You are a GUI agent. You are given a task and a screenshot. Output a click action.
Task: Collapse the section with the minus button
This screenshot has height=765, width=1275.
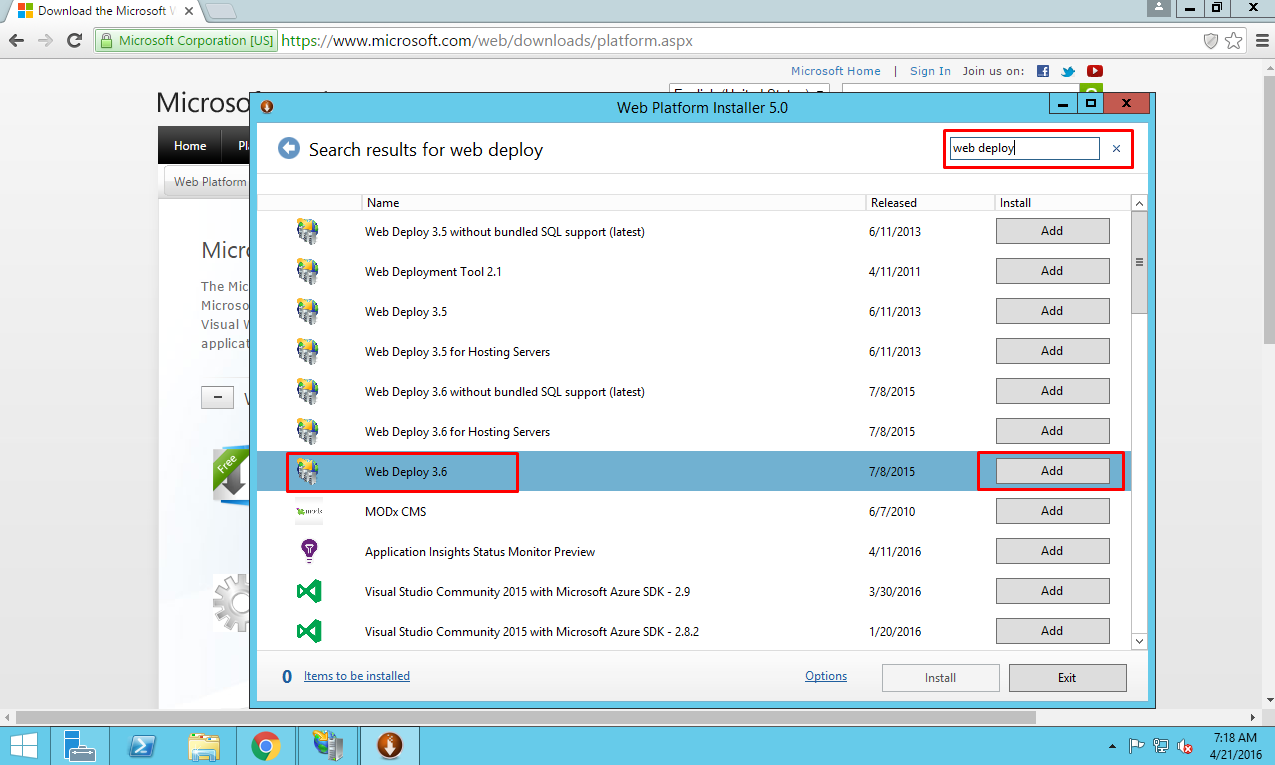(x=217, y=397)
